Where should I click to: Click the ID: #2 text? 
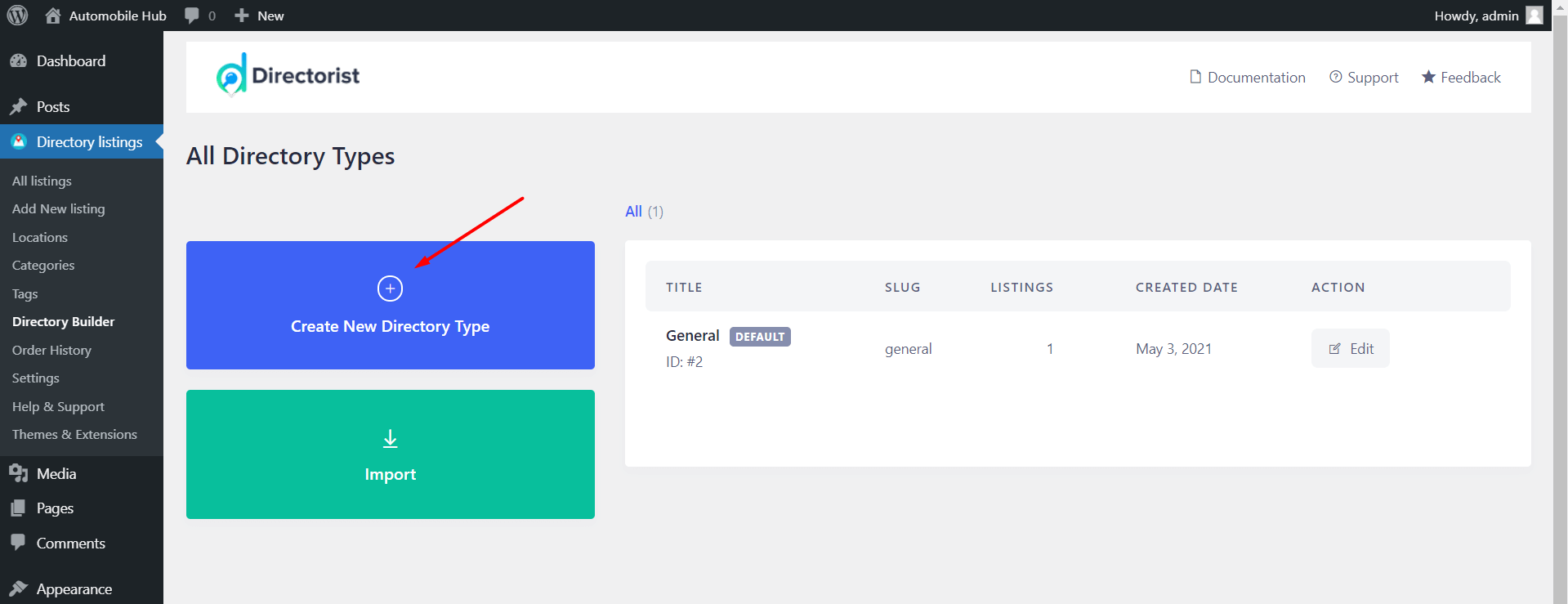684,362
